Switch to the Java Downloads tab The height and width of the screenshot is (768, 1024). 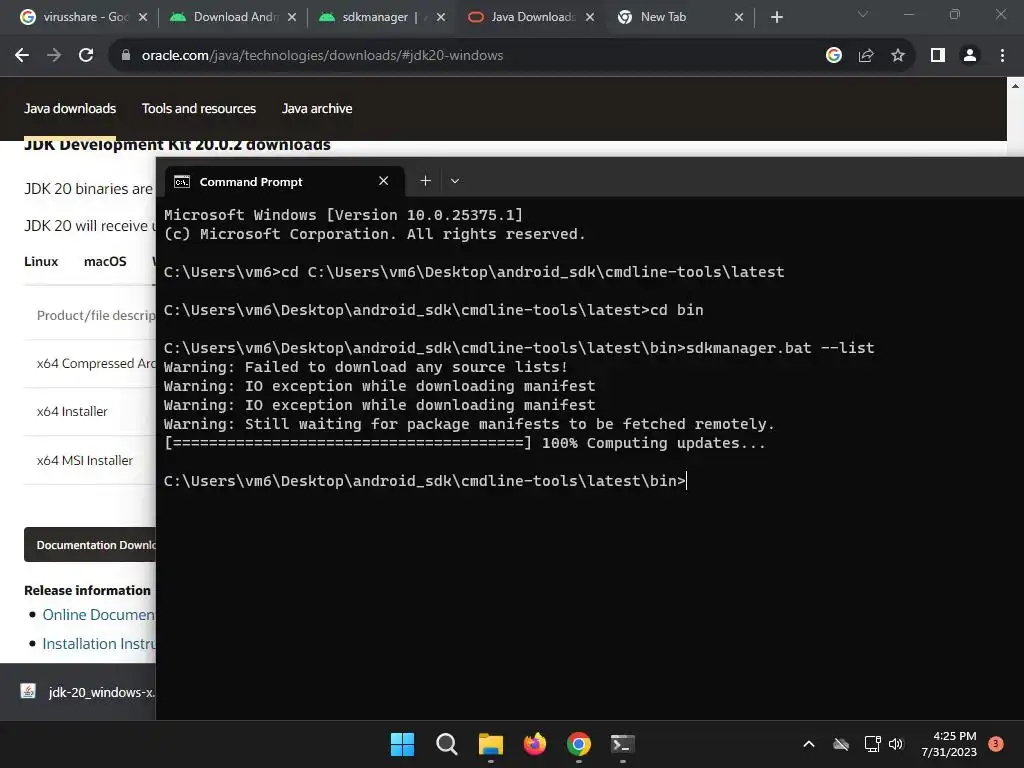point(531,17)
